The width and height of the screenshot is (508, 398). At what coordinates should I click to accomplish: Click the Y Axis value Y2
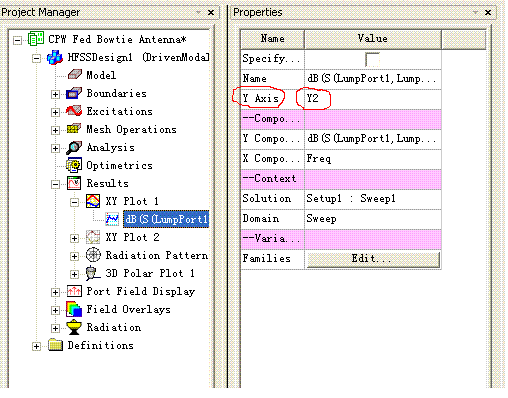point(373,99)
